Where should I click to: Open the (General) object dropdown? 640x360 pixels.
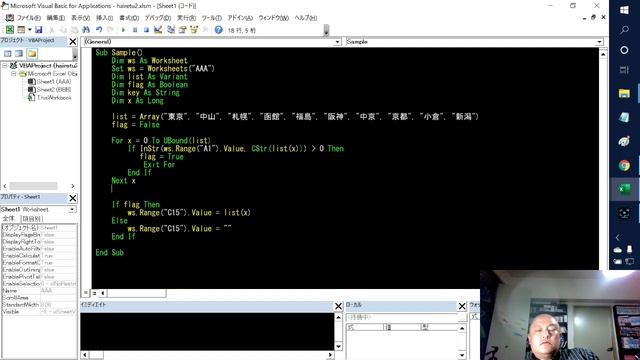tap(338, 42)
